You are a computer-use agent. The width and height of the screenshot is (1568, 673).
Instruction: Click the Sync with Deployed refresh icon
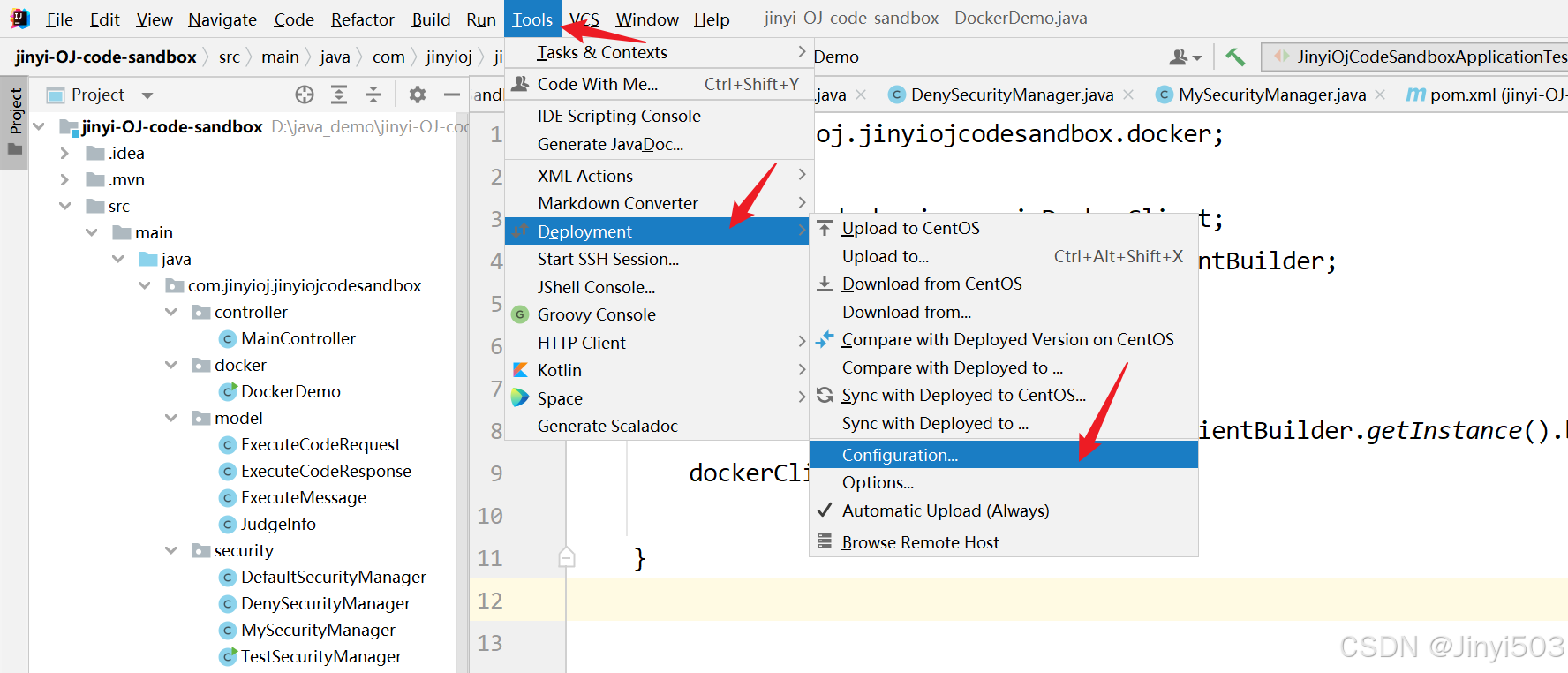(824, 395)
